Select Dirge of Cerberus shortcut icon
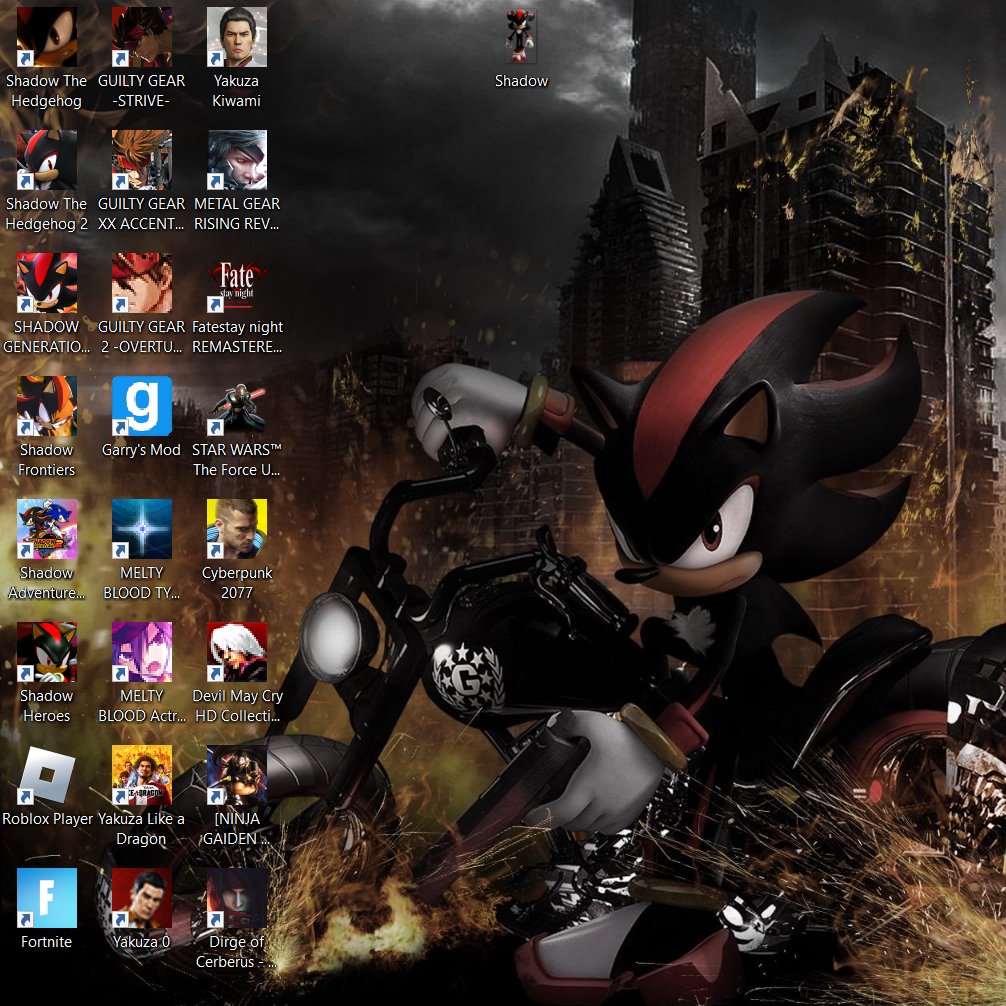The width and height of the screenshot is (1006, 1006). (x=236, y=898)
